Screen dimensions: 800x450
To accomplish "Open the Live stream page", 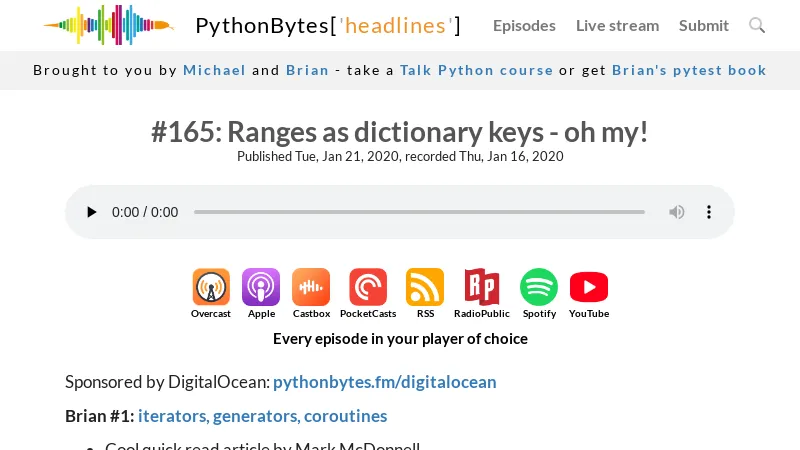I will [x=617, y=25].
